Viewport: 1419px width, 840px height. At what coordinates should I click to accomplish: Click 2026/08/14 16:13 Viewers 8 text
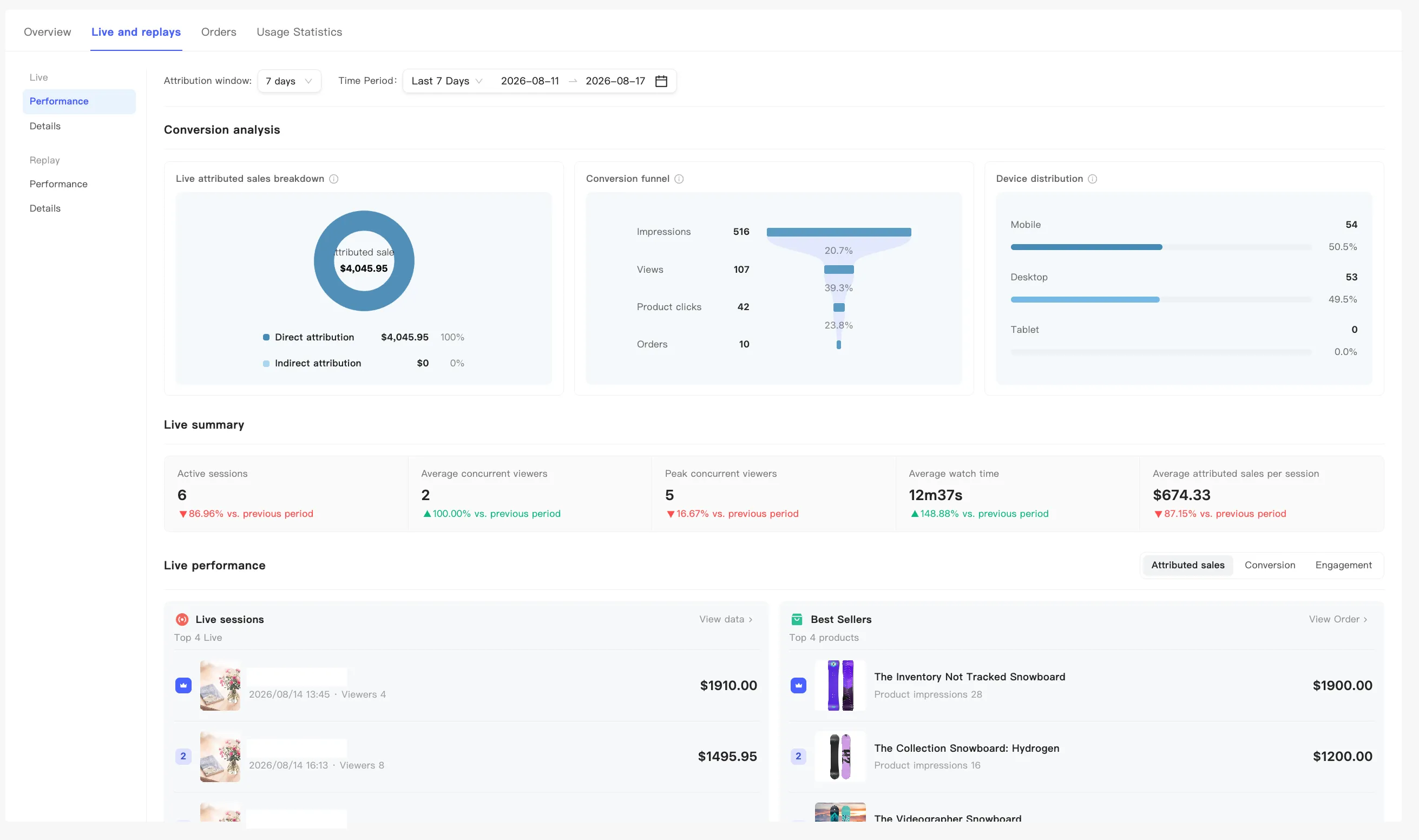click(x=317, y=765)
